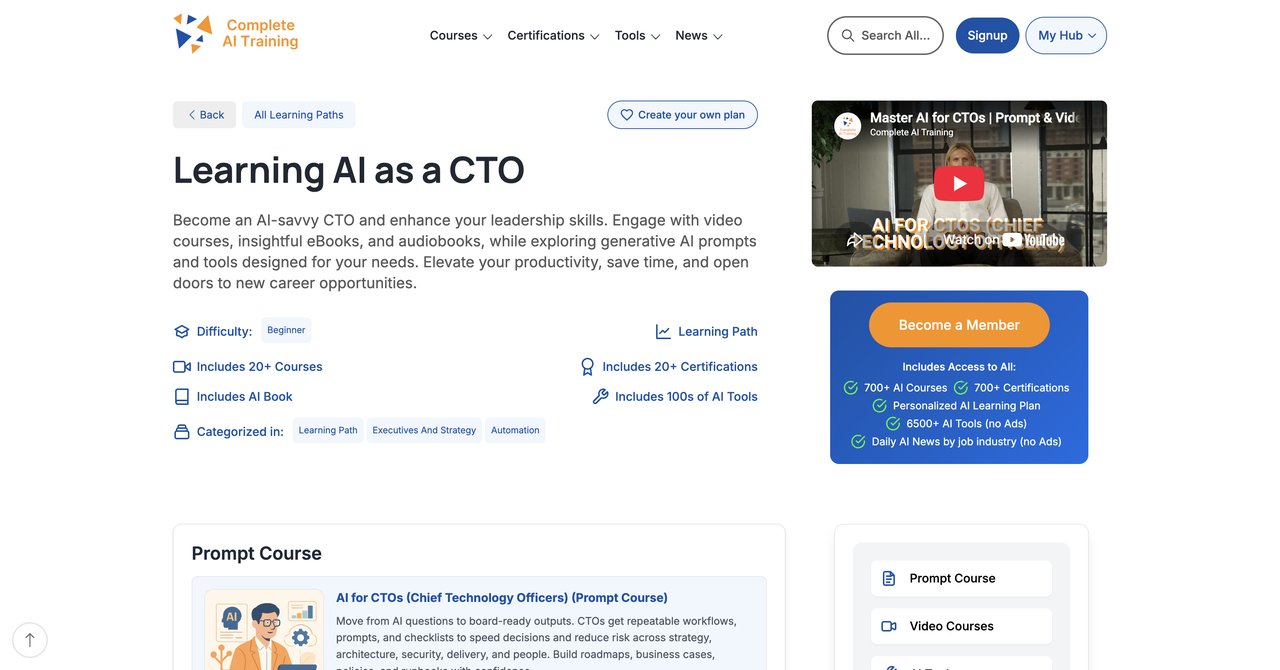Select the Learning Path category tag
This screenshot has width=1280, height=670.
point(328,430)
